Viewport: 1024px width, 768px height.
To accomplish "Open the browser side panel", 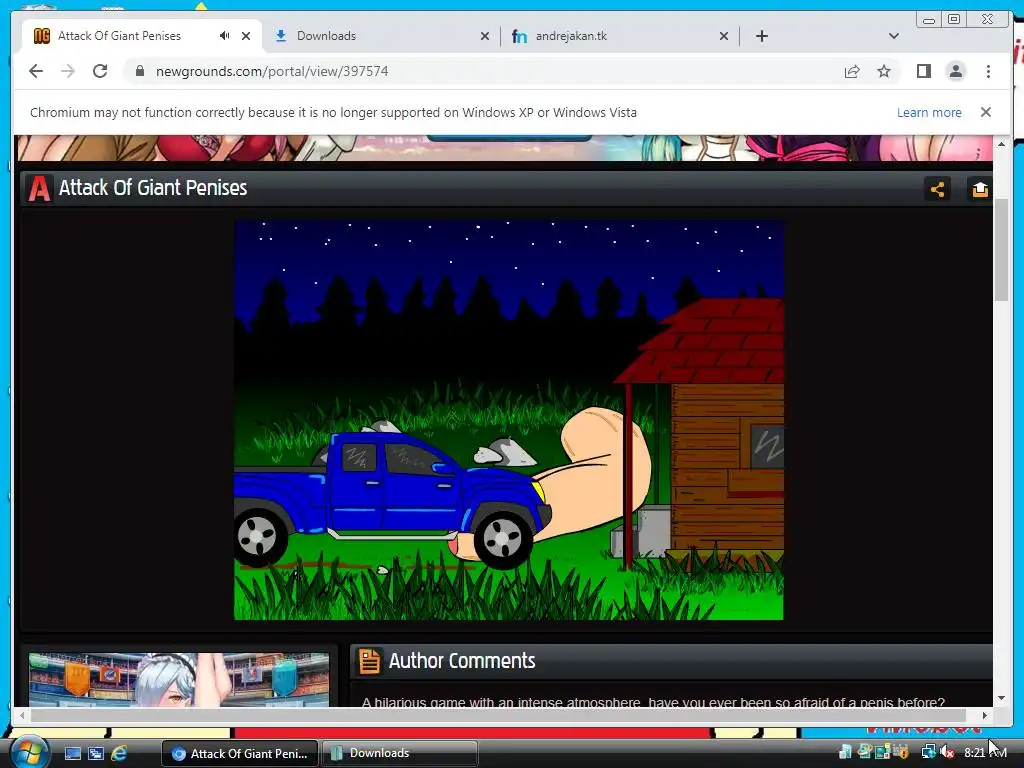I will [x=923, y=71].
